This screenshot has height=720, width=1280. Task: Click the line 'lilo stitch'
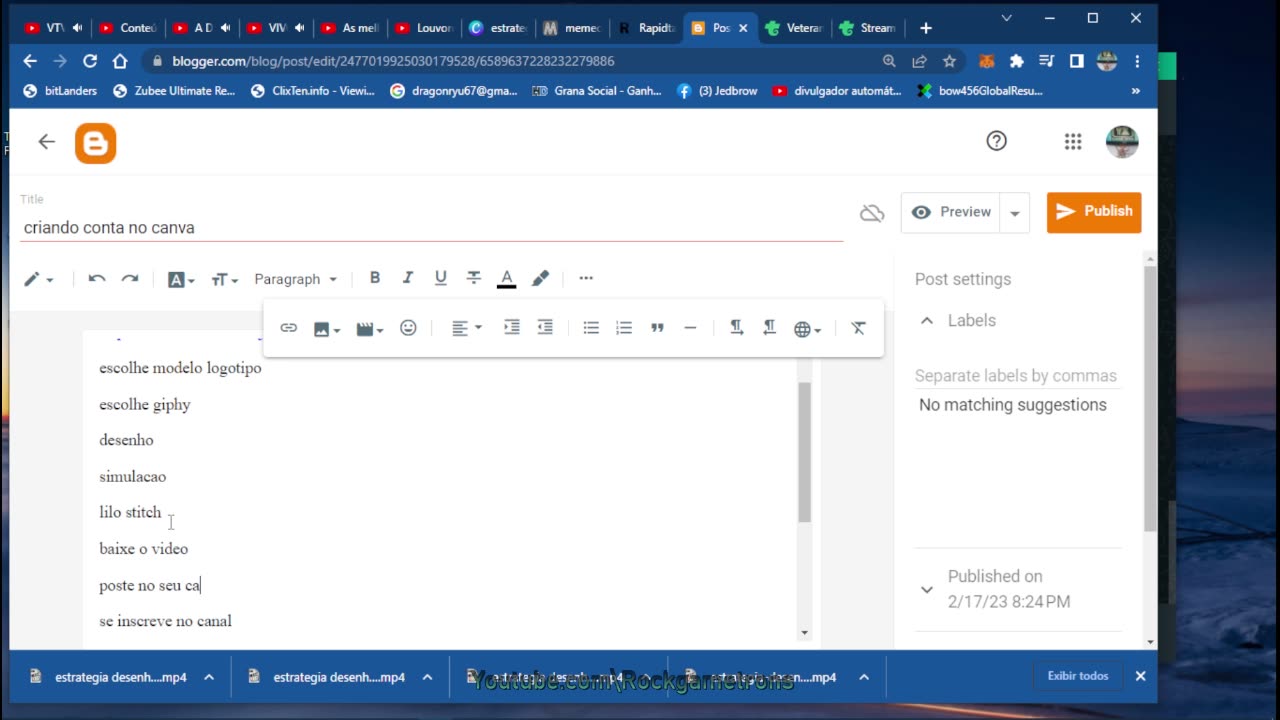pyautogui.click(x=130, y=512)
